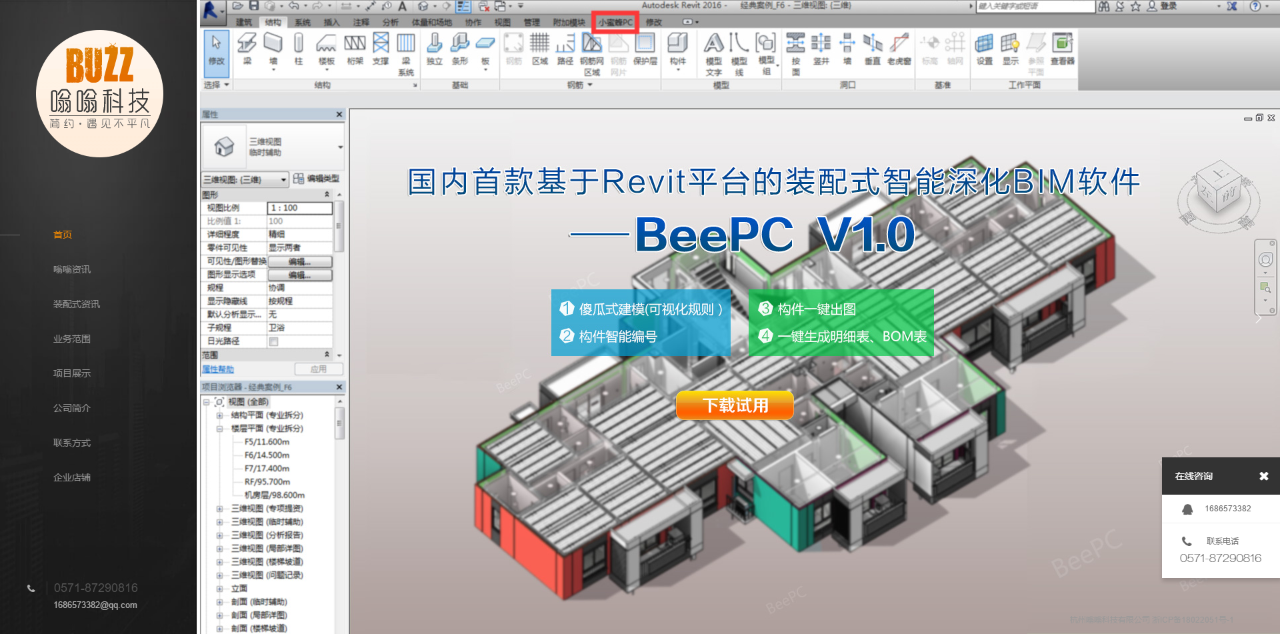Activate the 桁架 truss tool
This screenshot has height=634, width=1280.
(x=354, y=48)
